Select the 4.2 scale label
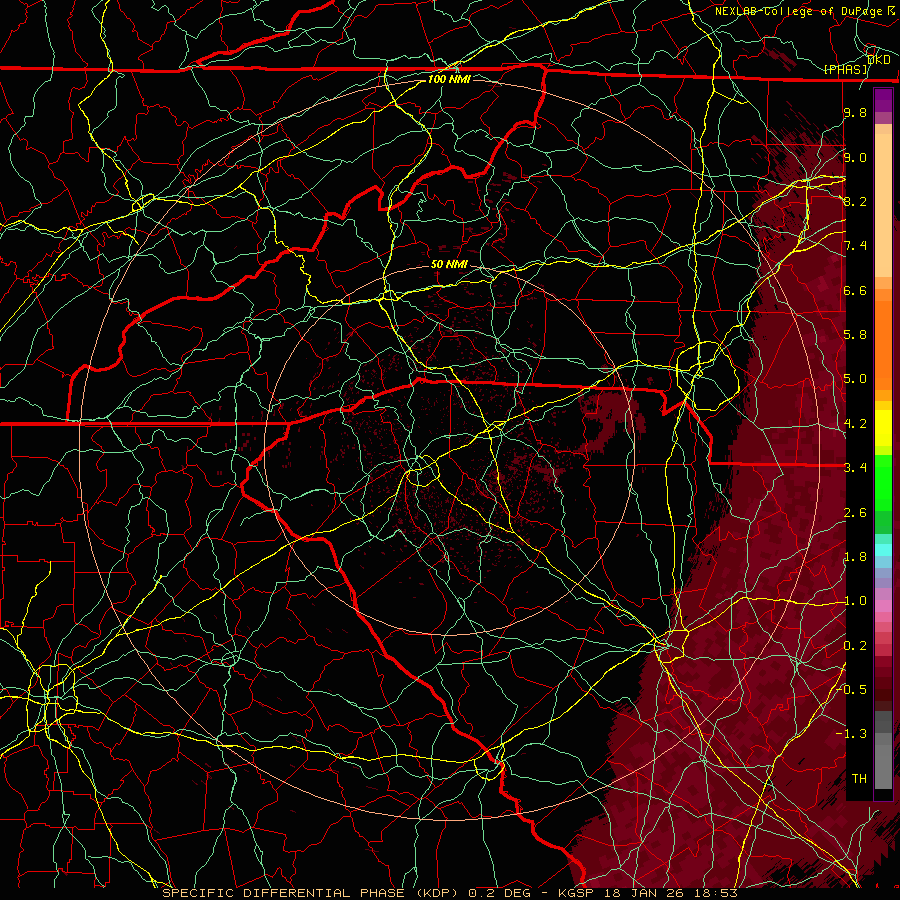The height and width of the screenshot is (900, 900). (855, 424)
